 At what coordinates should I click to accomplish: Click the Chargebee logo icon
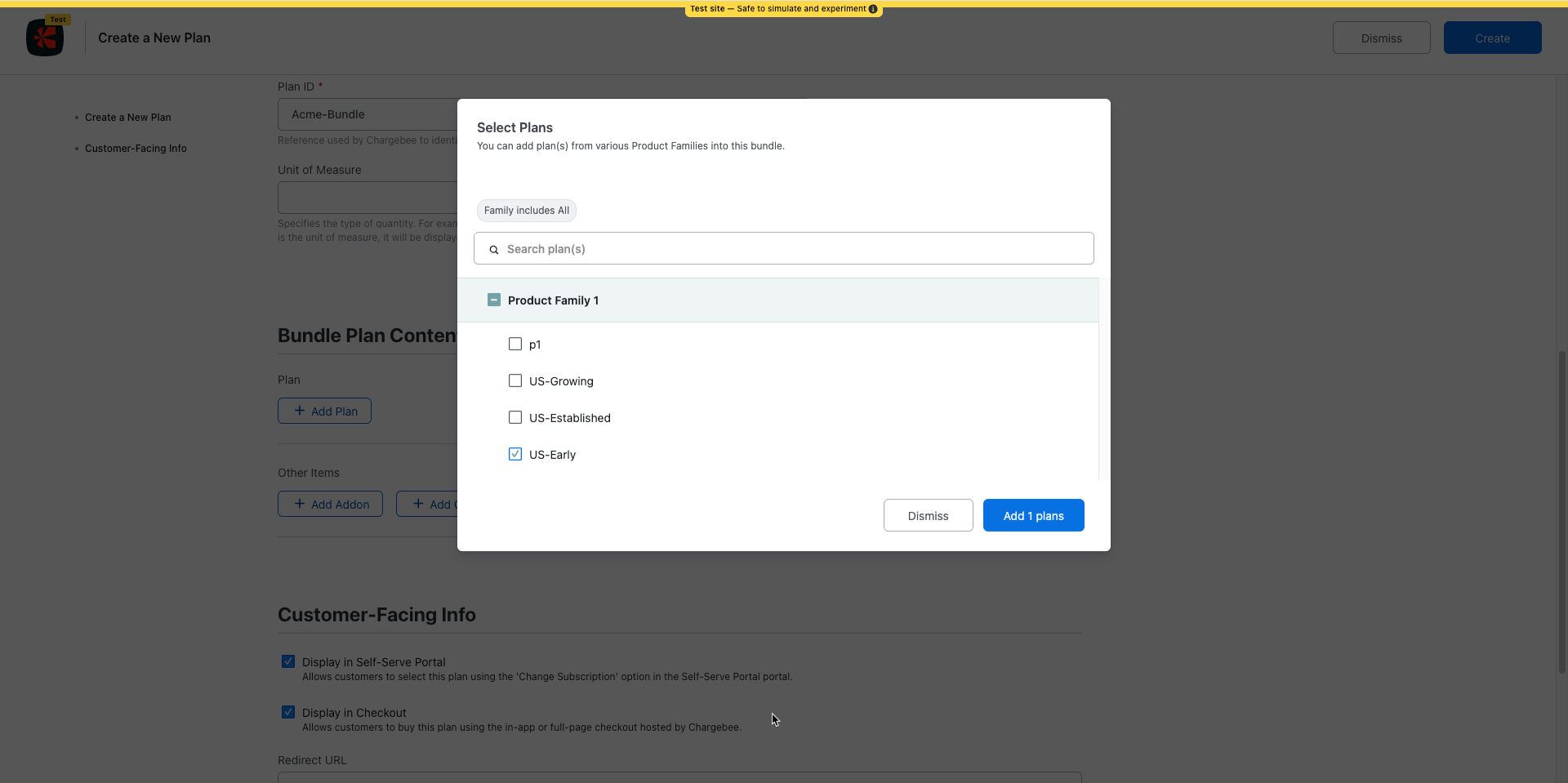point(45,38)
